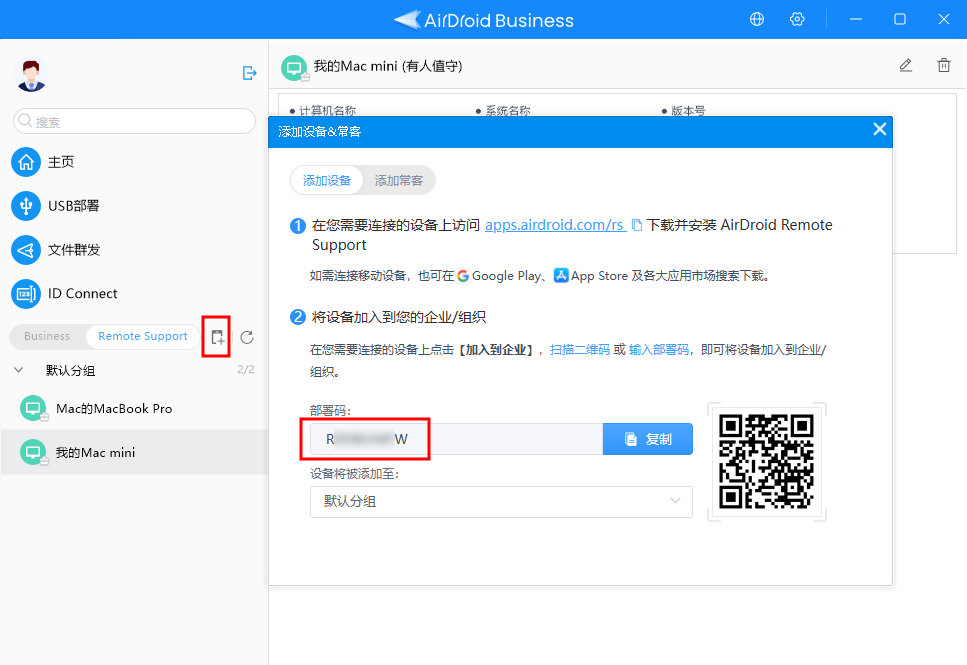Click the USB deployment icon
The image size is (967, 665).
pos(26,206)
